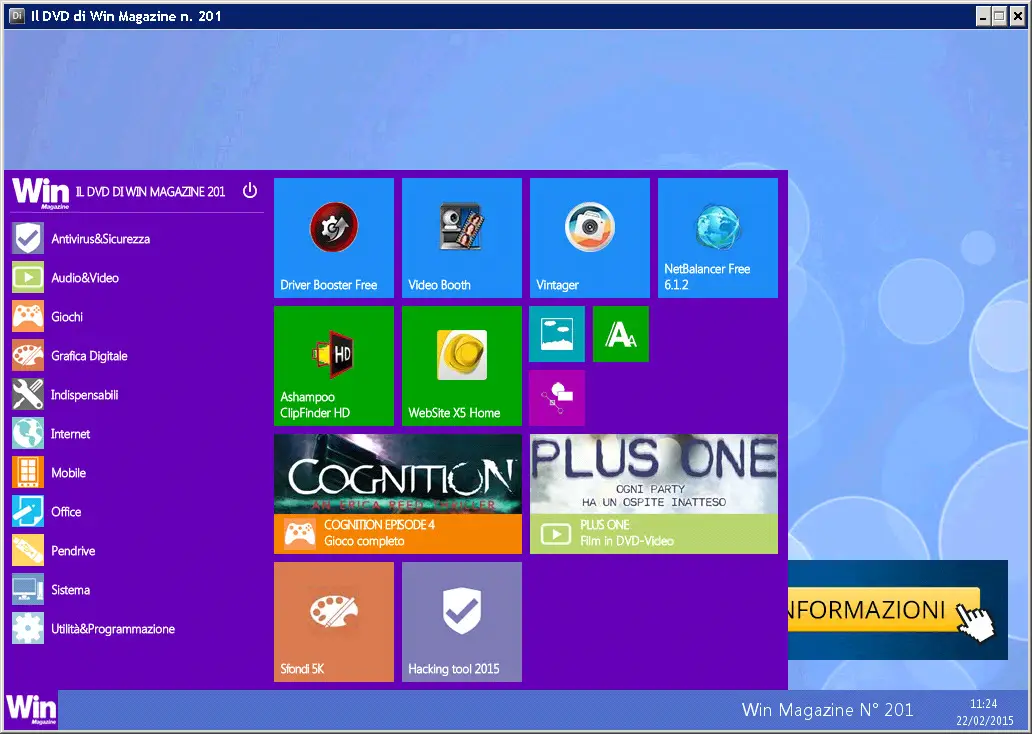Click the 'IL DVD DI WIN MAGAZINE 201' title

pyautogui.click(x=150, y=192)
